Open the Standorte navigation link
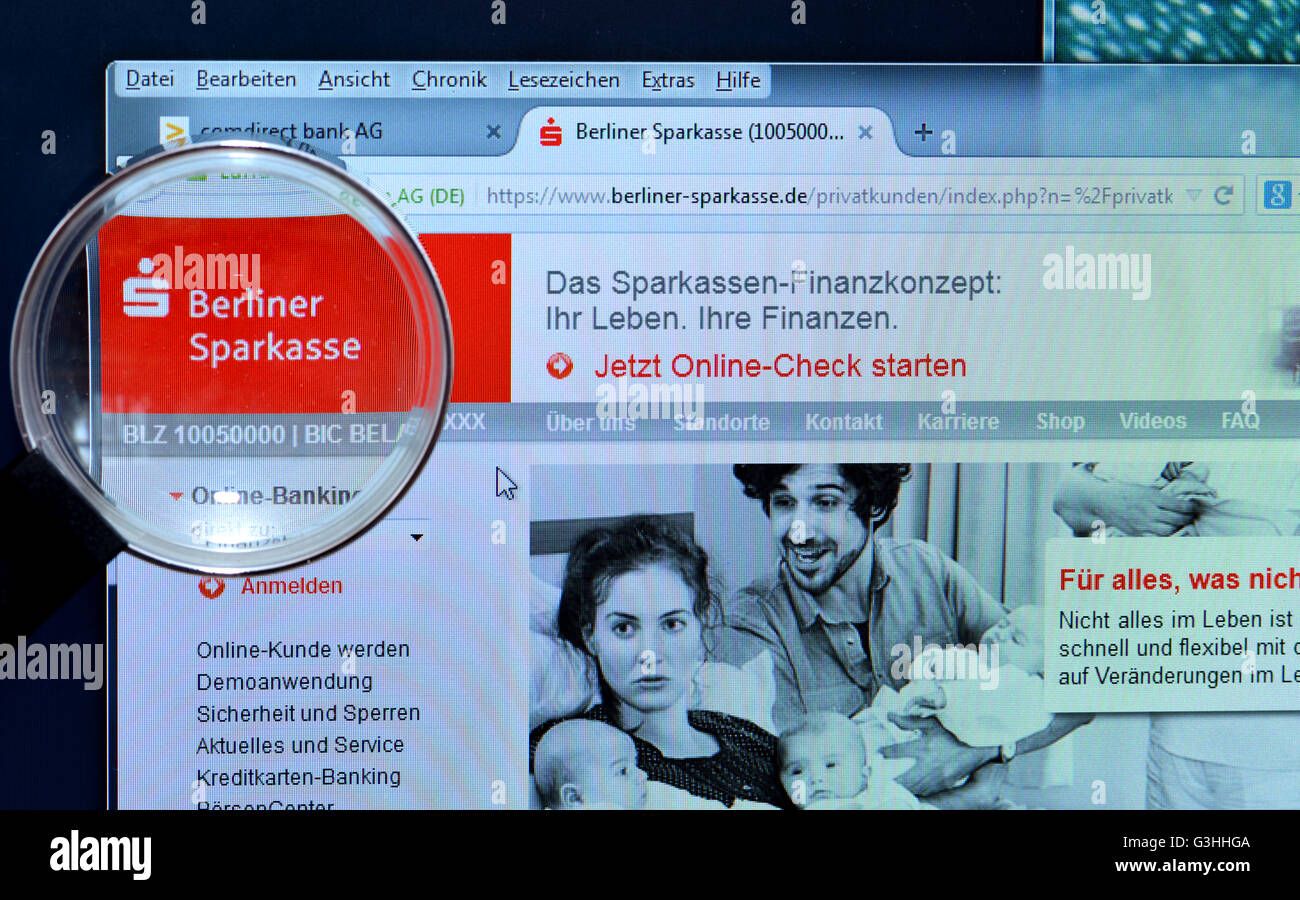This screenshot has height=900, width=1300. coord(721,422)
